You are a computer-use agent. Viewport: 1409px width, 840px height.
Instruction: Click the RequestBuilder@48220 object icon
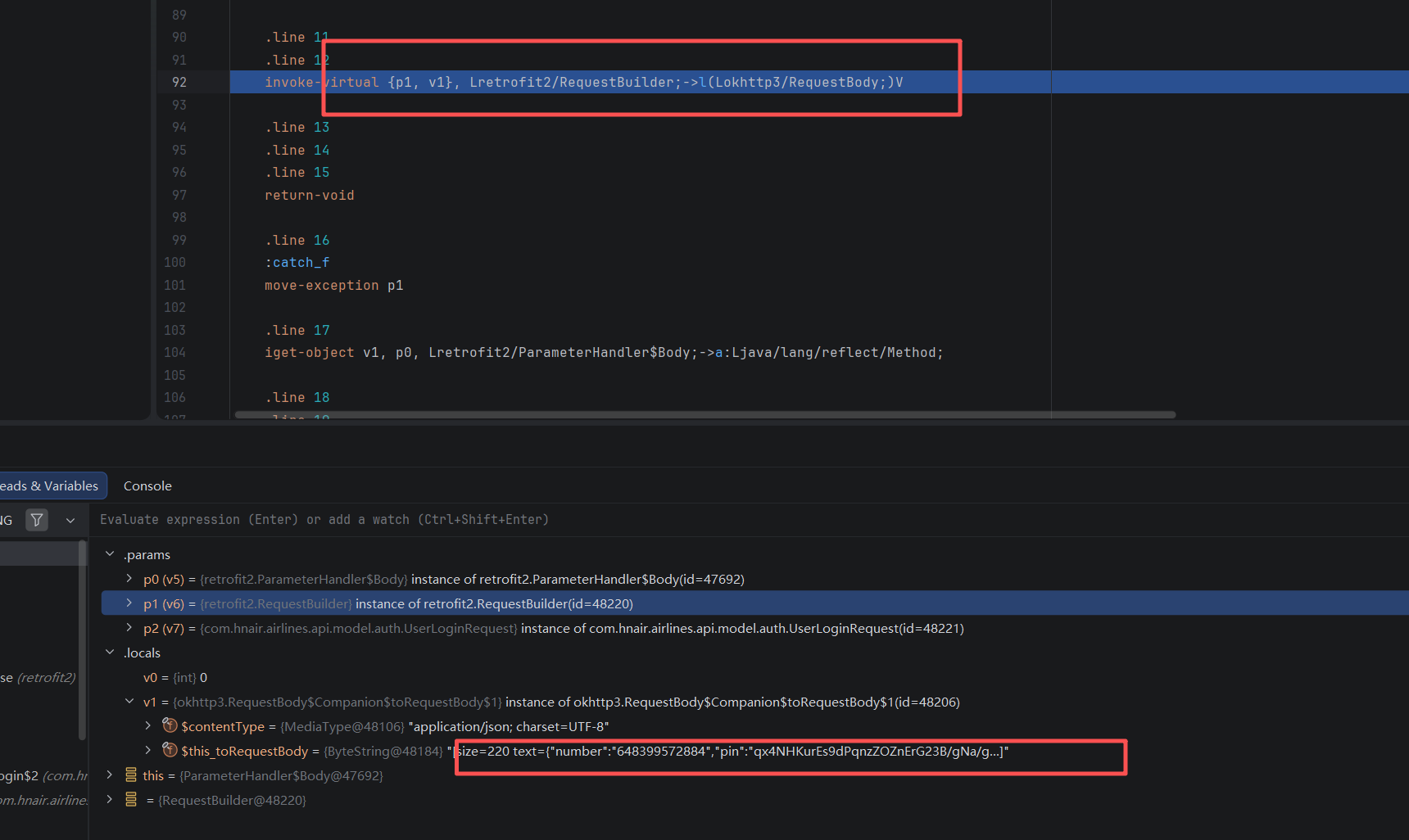tap(131, 799)
